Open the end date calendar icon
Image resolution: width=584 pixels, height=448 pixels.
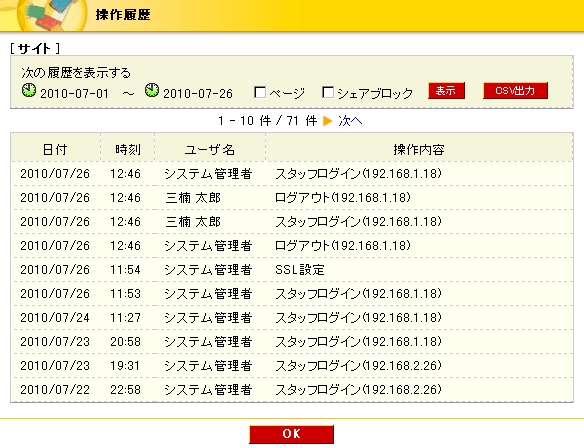[152, 90]
